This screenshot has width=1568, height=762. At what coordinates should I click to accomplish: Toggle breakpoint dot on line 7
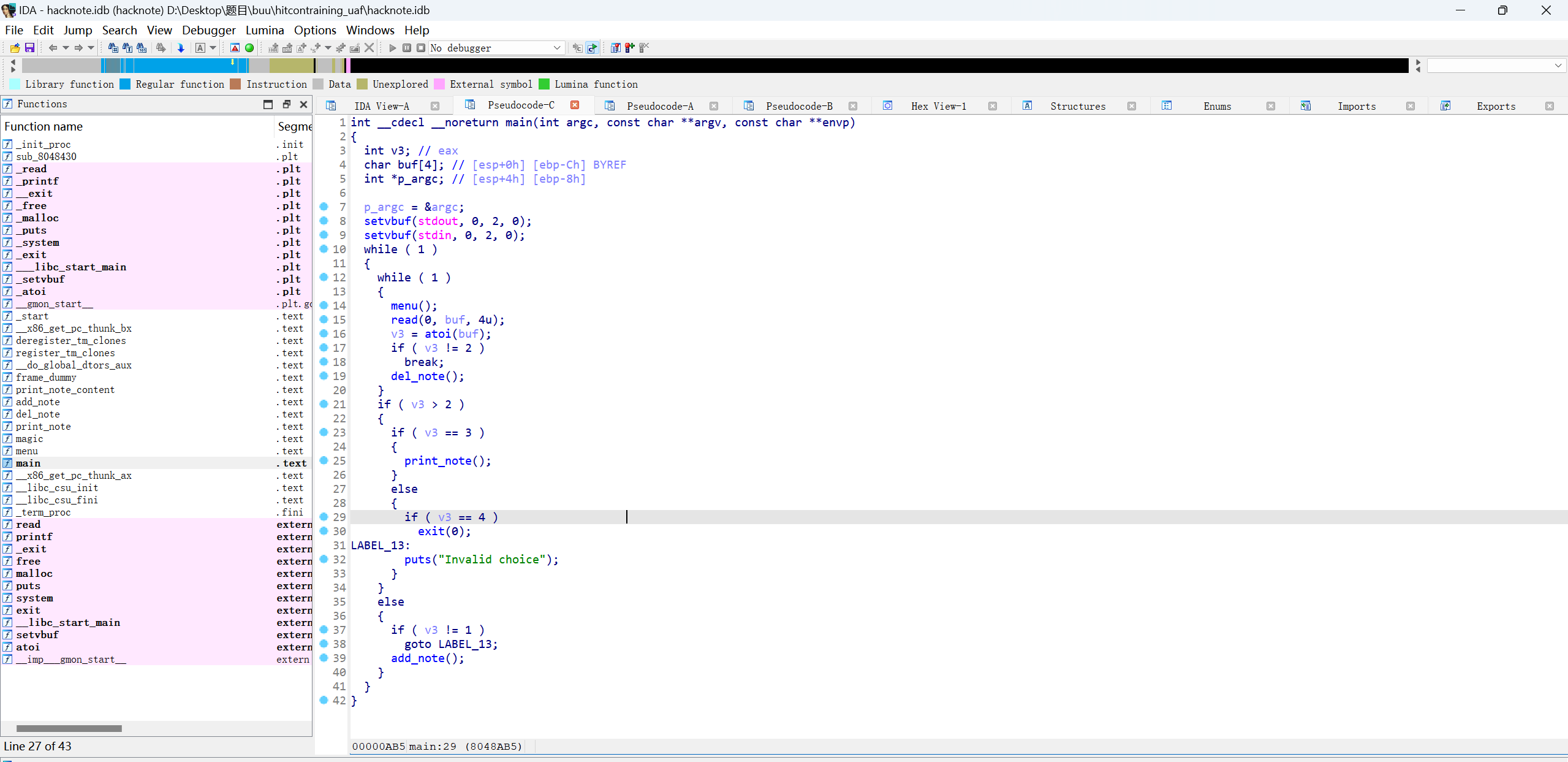tap(324, 207)
